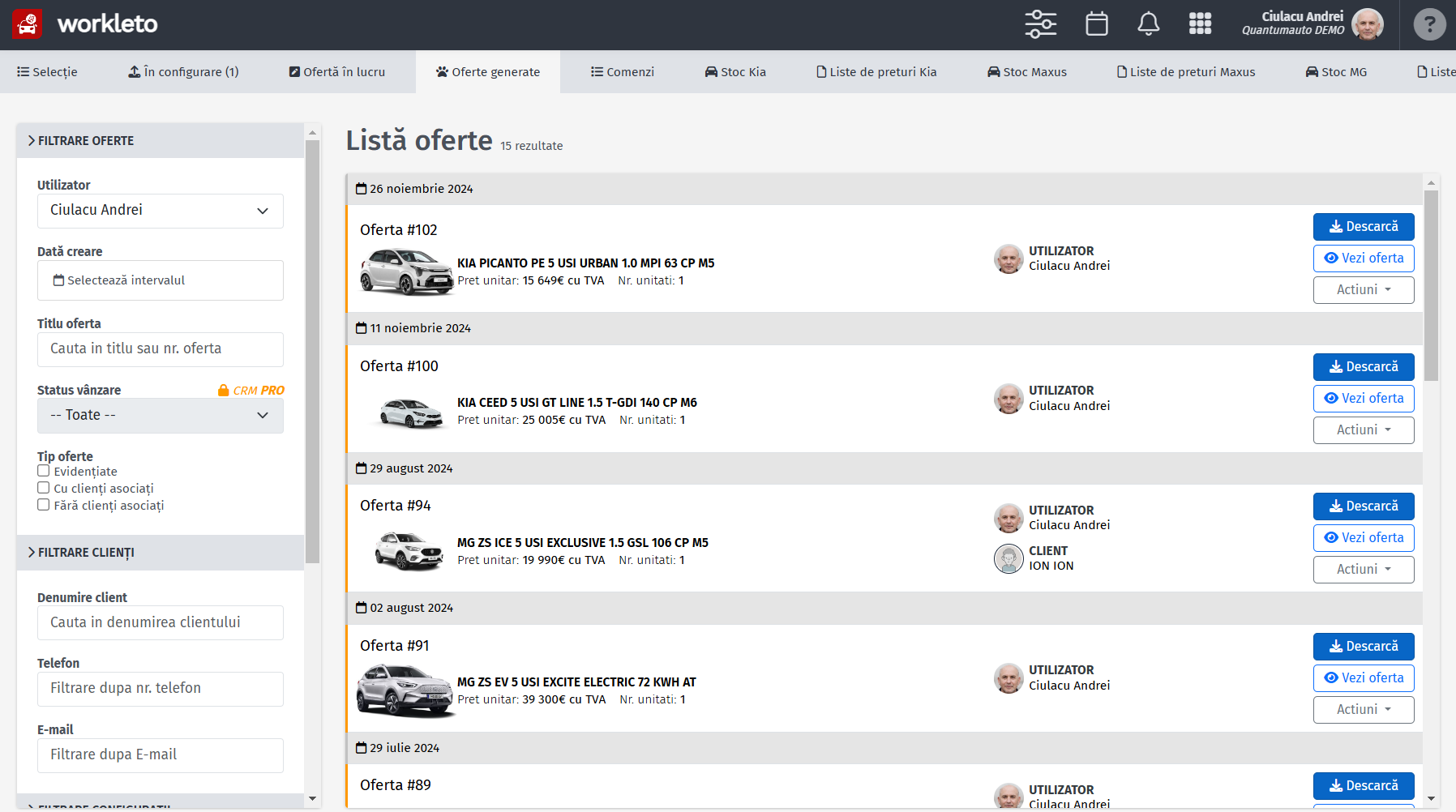Open Liste de preturi Kia tab
This screenshot has height=812, width=1456.
click(x=876, y=72)
